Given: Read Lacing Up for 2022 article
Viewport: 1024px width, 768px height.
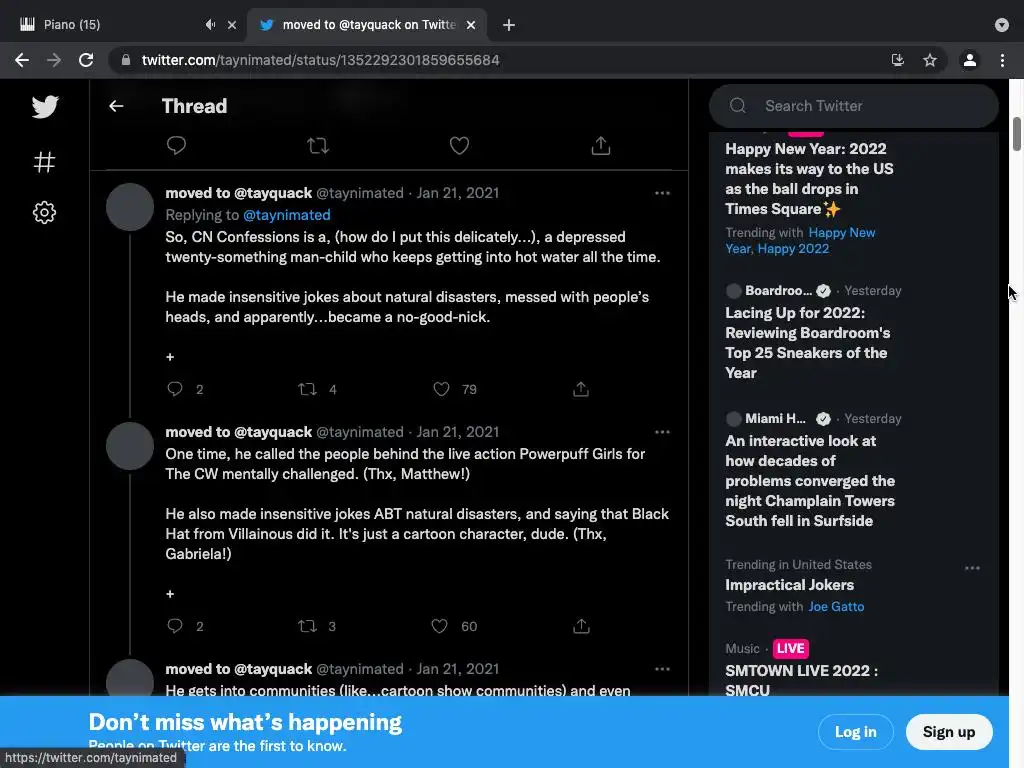Looking at the screenshot, I should pos(808,343).
